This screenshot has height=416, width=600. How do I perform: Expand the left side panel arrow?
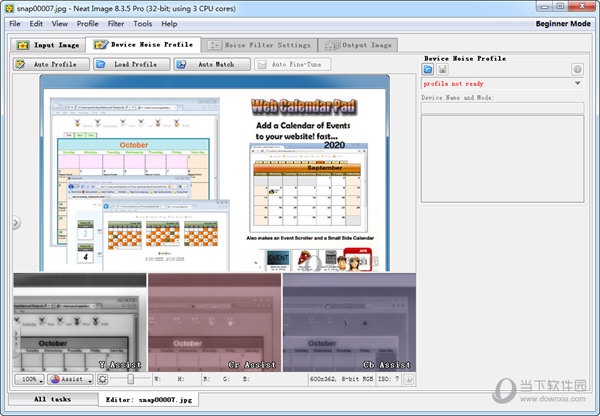tap(16, 222)
